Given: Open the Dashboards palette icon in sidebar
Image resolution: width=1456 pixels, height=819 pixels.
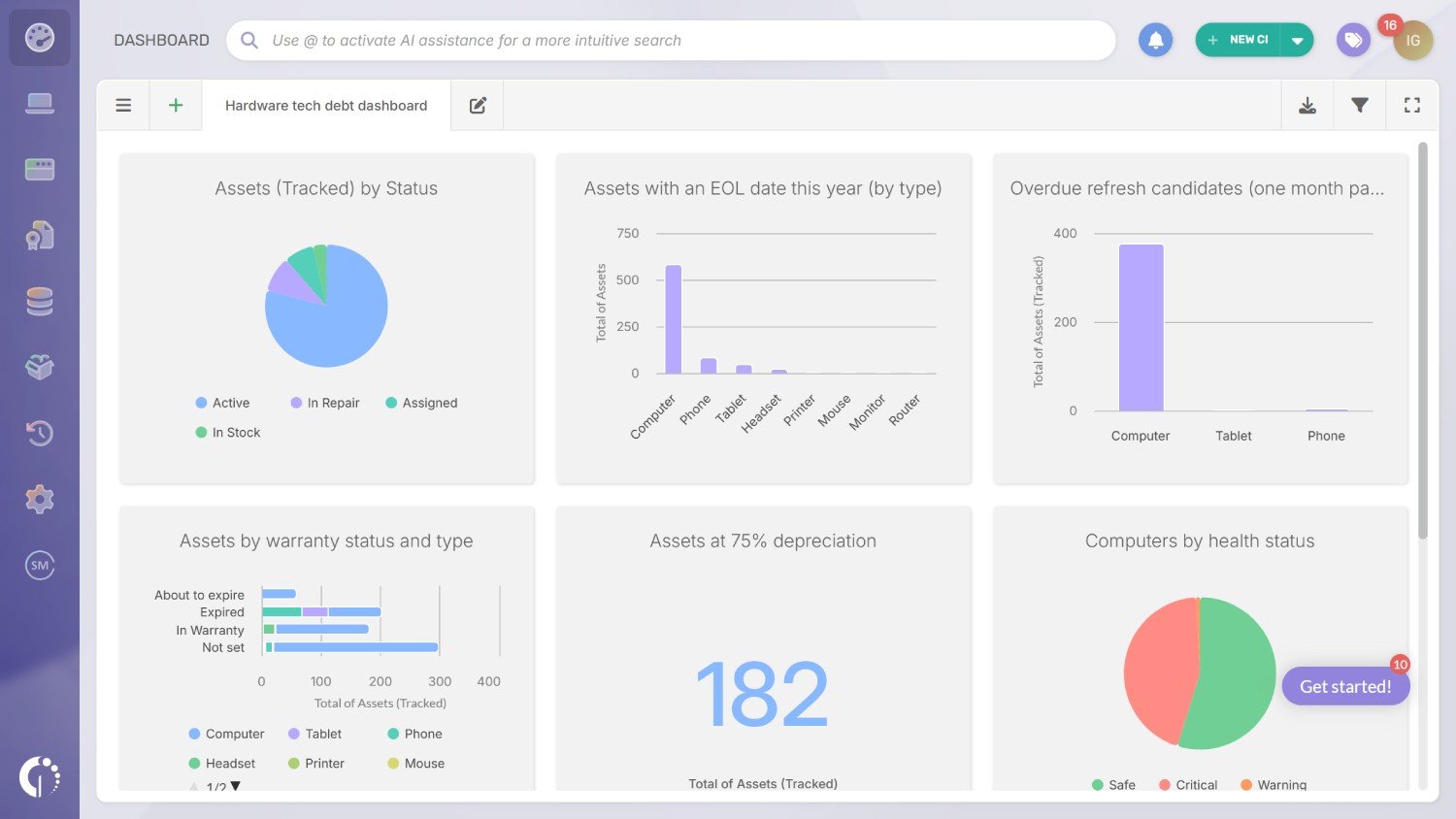Looking at the screenshot, I should click(x=40, y=37).
